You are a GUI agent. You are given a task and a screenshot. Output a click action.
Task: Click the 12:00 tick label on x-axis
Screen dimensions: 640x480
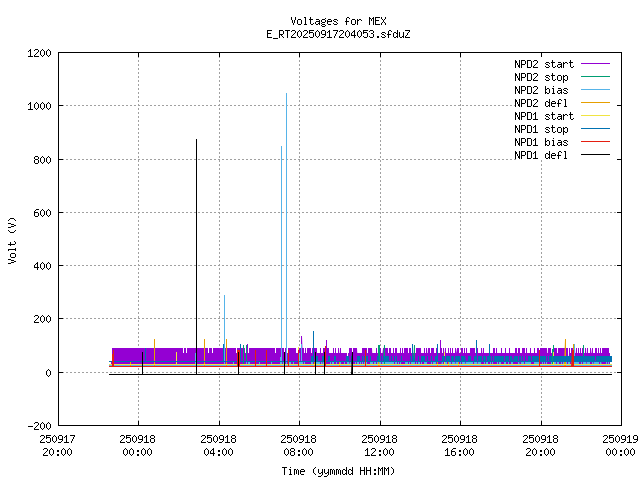point(379,451)
